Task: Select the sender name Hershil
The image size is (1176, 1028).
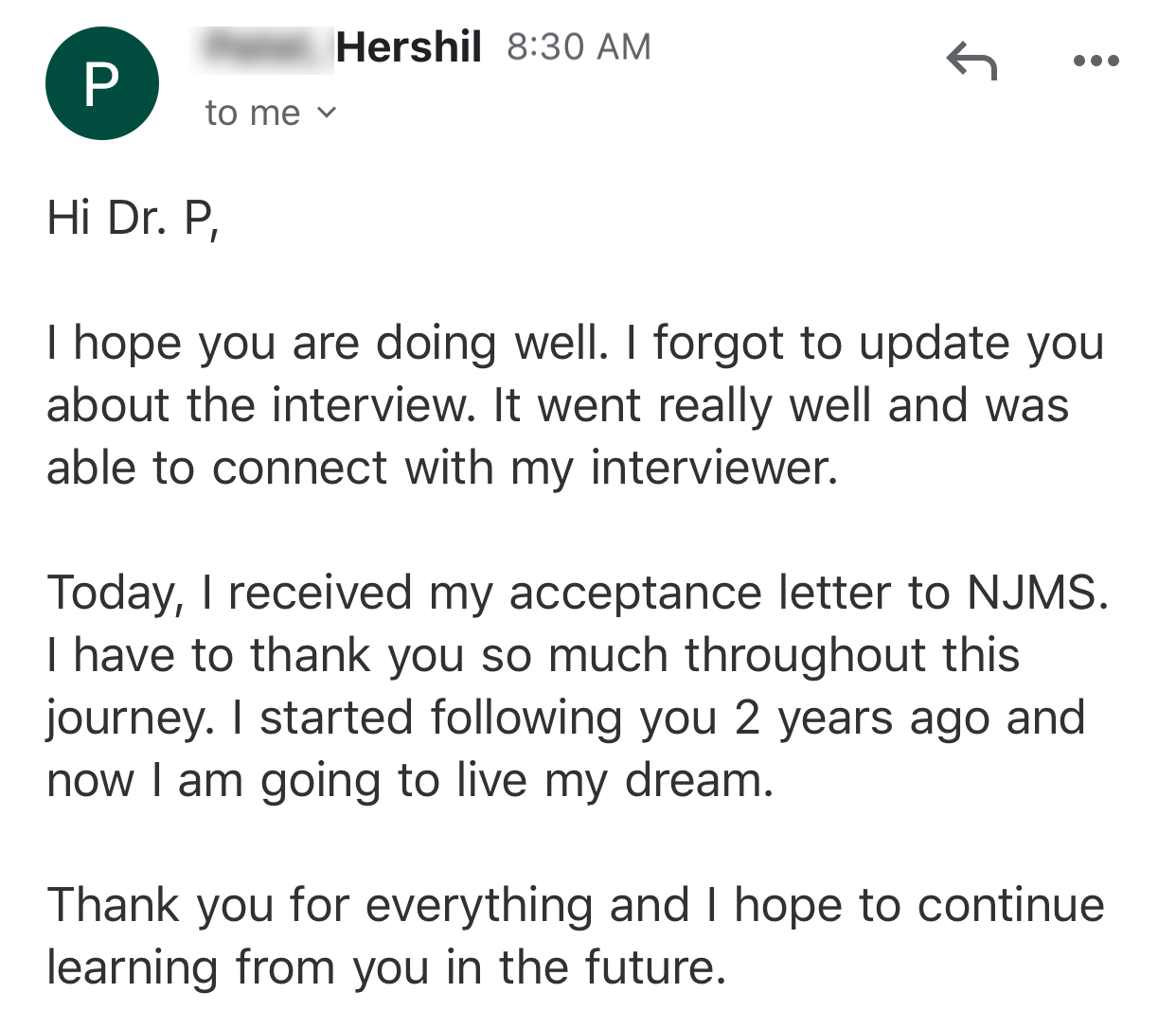Action: pos(408,47)
